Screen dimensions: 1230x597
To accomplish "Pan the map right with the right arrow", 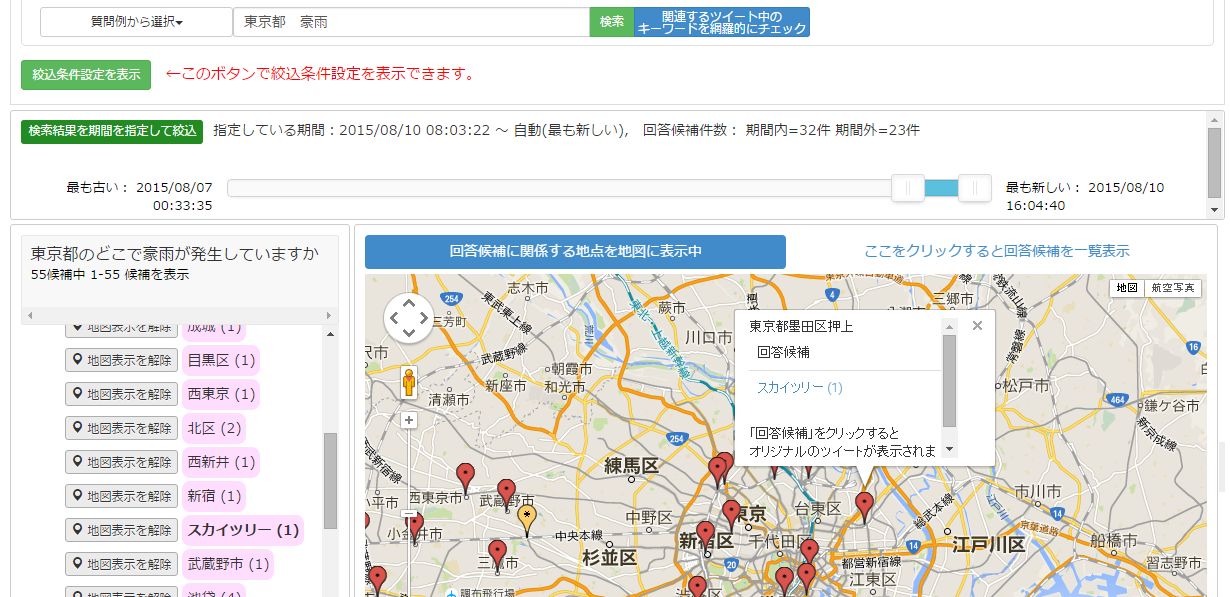I will 424,318.
